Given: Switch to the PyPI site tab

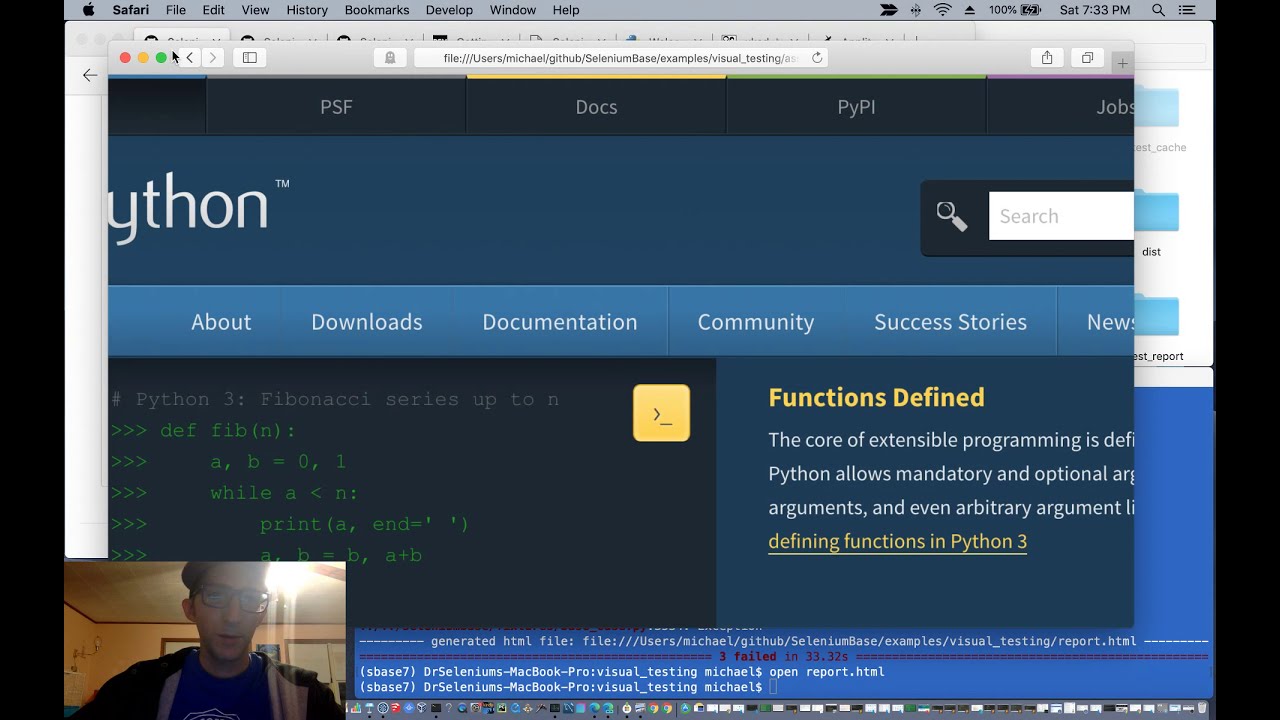Looking at the screenshot, I should [856, 107].
